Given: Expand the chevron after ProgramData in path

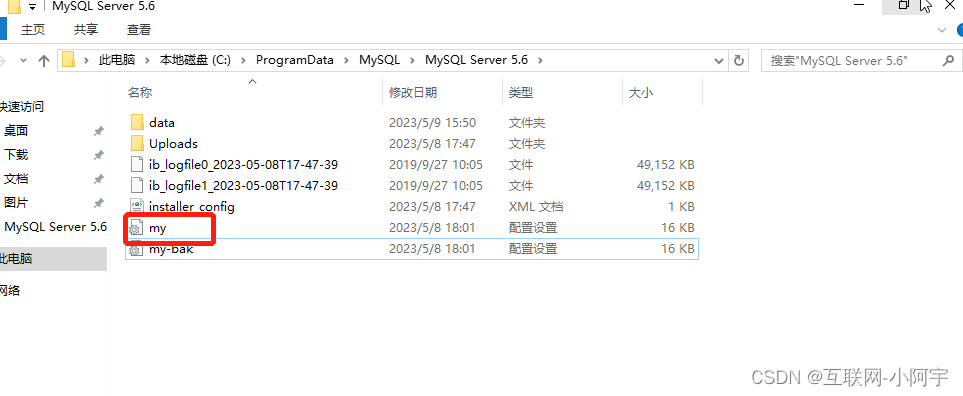Looking at the screenshot, I should point(346,60).
